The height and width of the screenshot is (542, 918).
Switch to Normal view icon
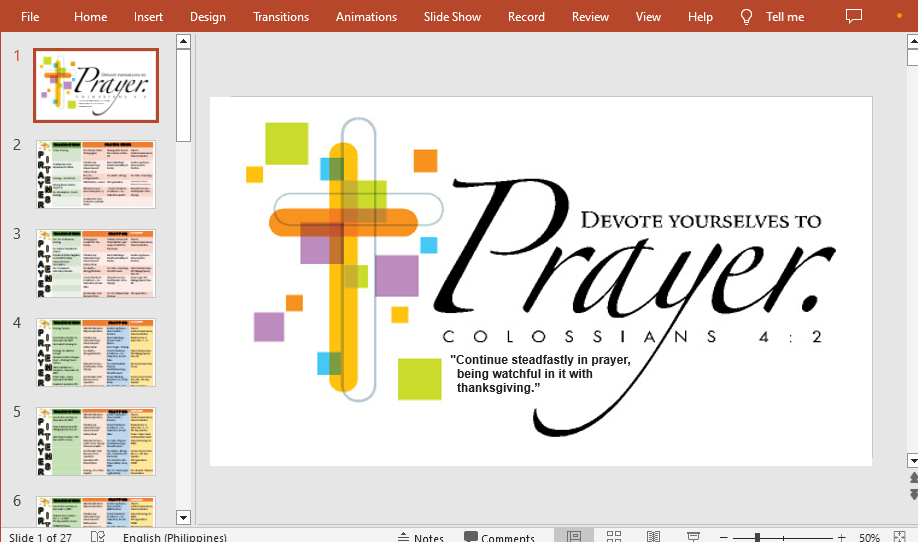(x=574, y=536)
